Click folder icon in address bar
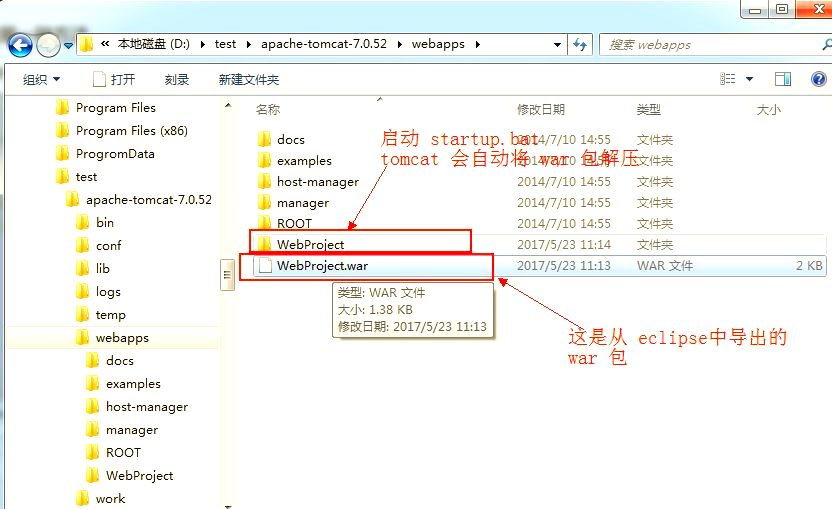This screenshot has height=509, width=832. (x=86, y=44)
